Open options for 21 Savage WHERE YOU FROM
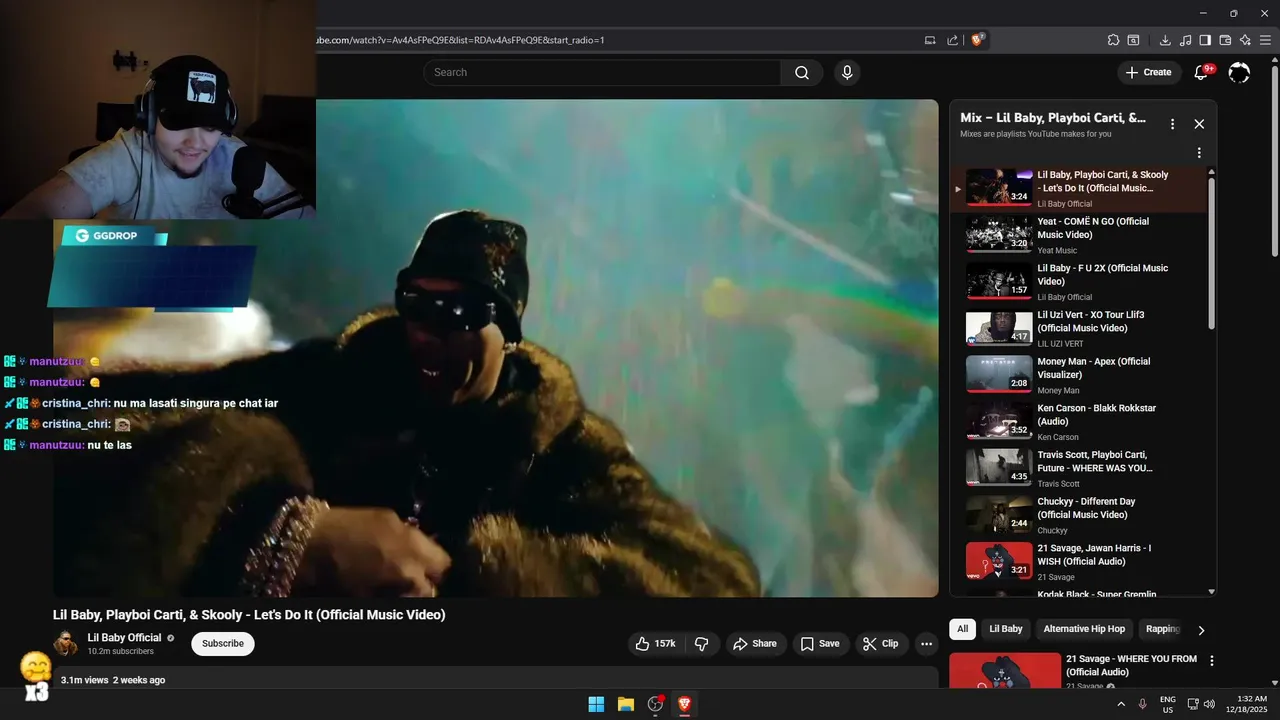 [x=1212, y=661]
